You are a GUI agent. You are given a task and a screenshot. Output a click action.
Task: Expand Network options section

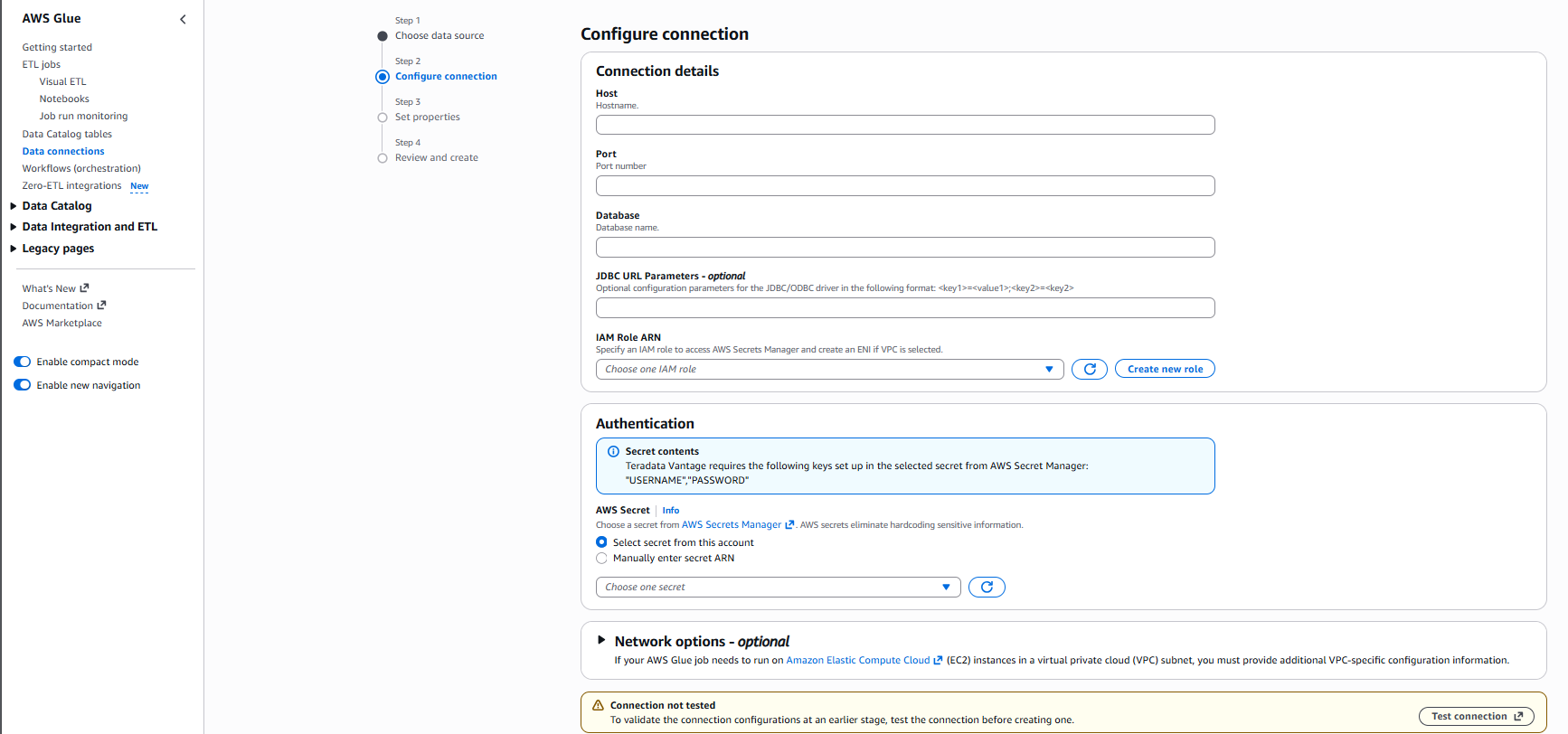click(x=601, y=640)
